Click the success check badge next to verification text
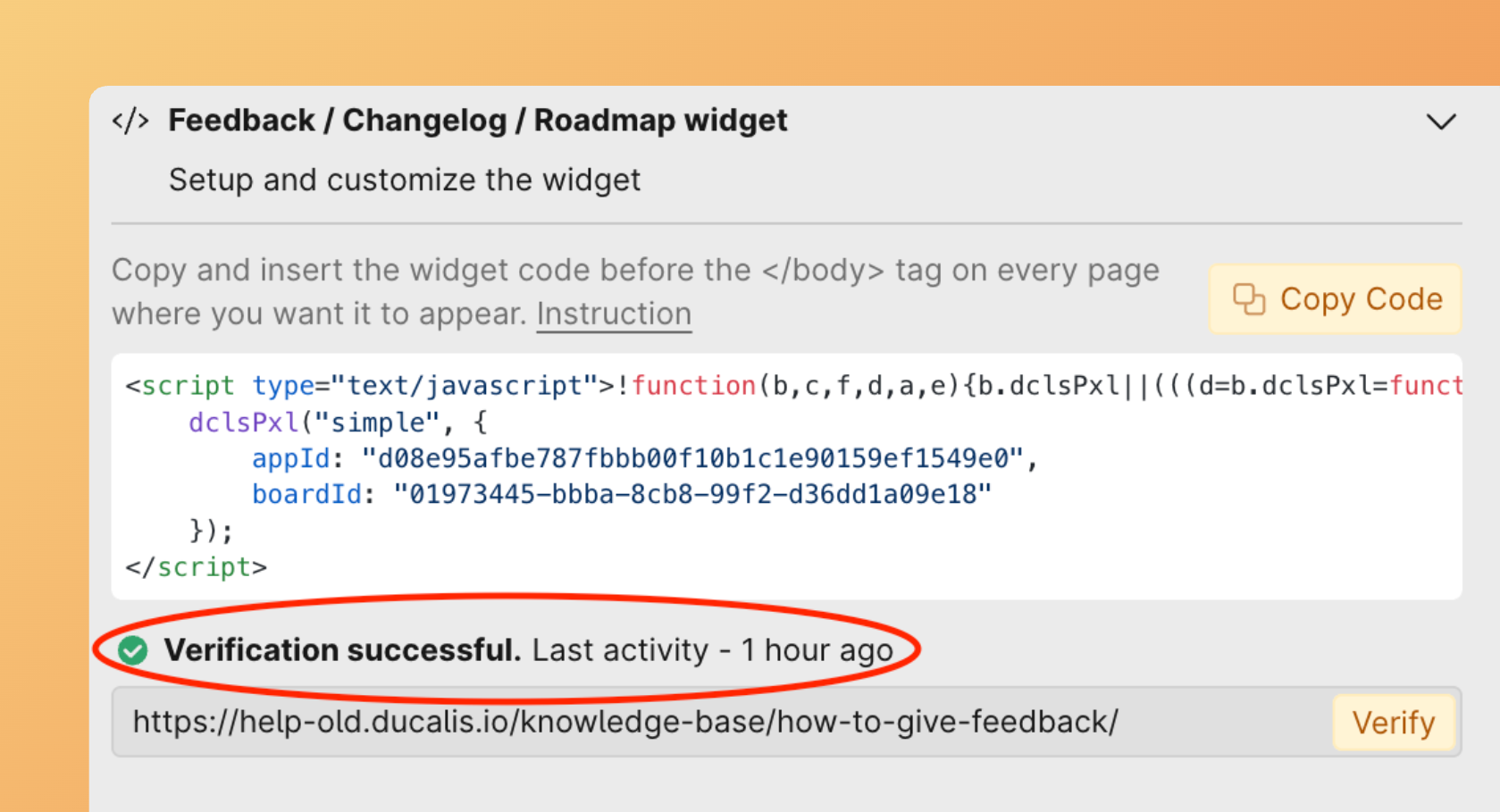1500x812 pixels. [x=132, y=650]
